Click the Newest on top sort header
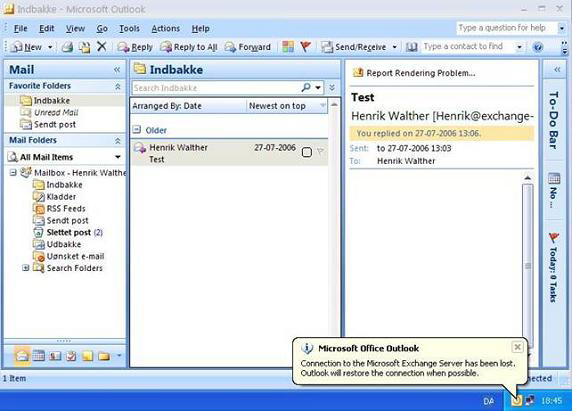The image size is (572, 411). coord(287,106)
